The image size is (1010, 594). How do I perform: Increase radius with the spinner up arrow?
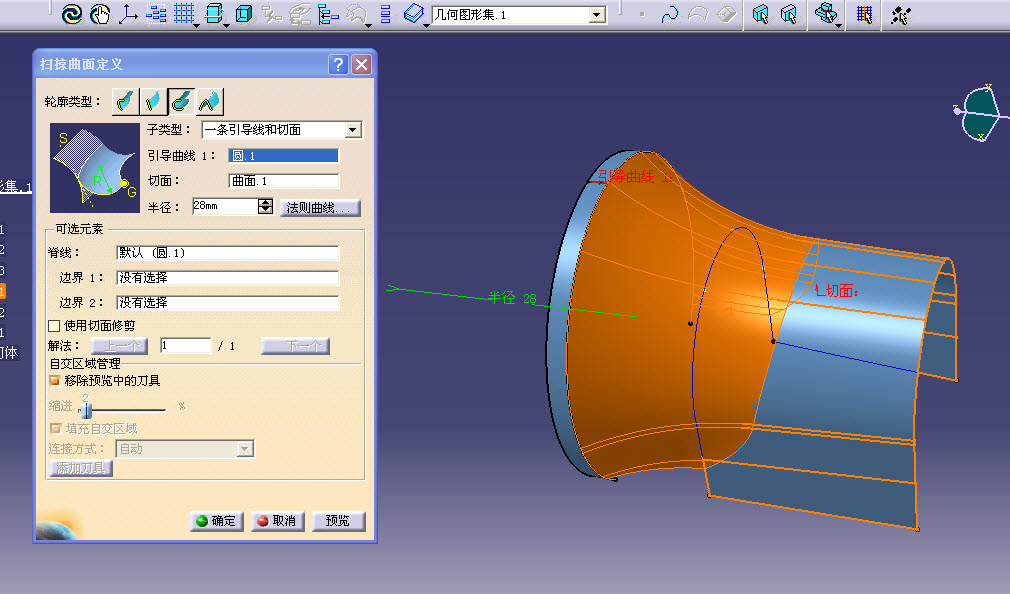click(x=265, y=203)
